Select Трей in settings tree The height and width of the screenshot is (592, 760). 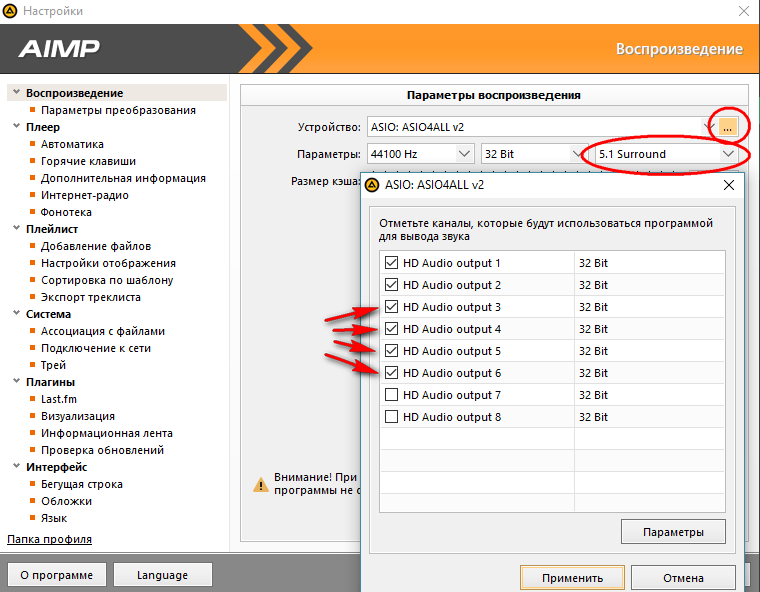point(53,365)
